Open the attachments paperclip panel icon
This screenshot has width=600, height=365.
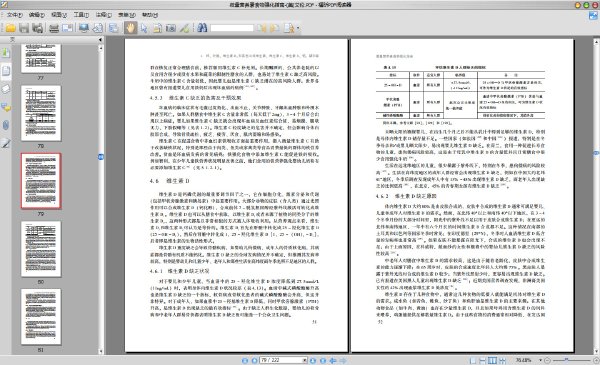(6, 125)
